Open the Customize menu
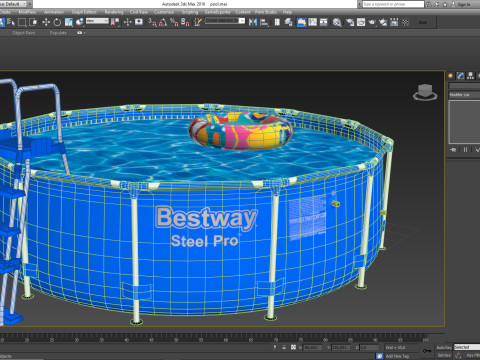This screenshot has width=480, height=360. 164,12
